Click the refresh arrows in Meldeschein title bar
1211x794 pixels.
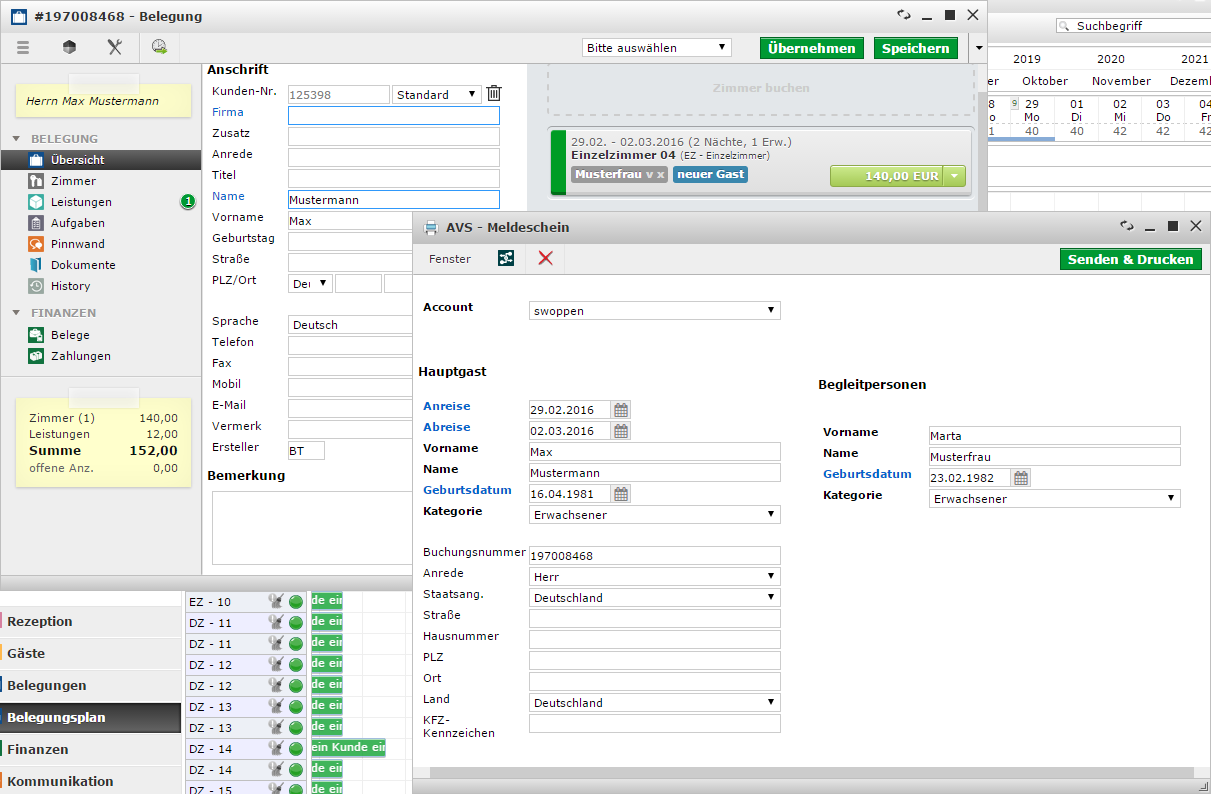point(1127,226)
